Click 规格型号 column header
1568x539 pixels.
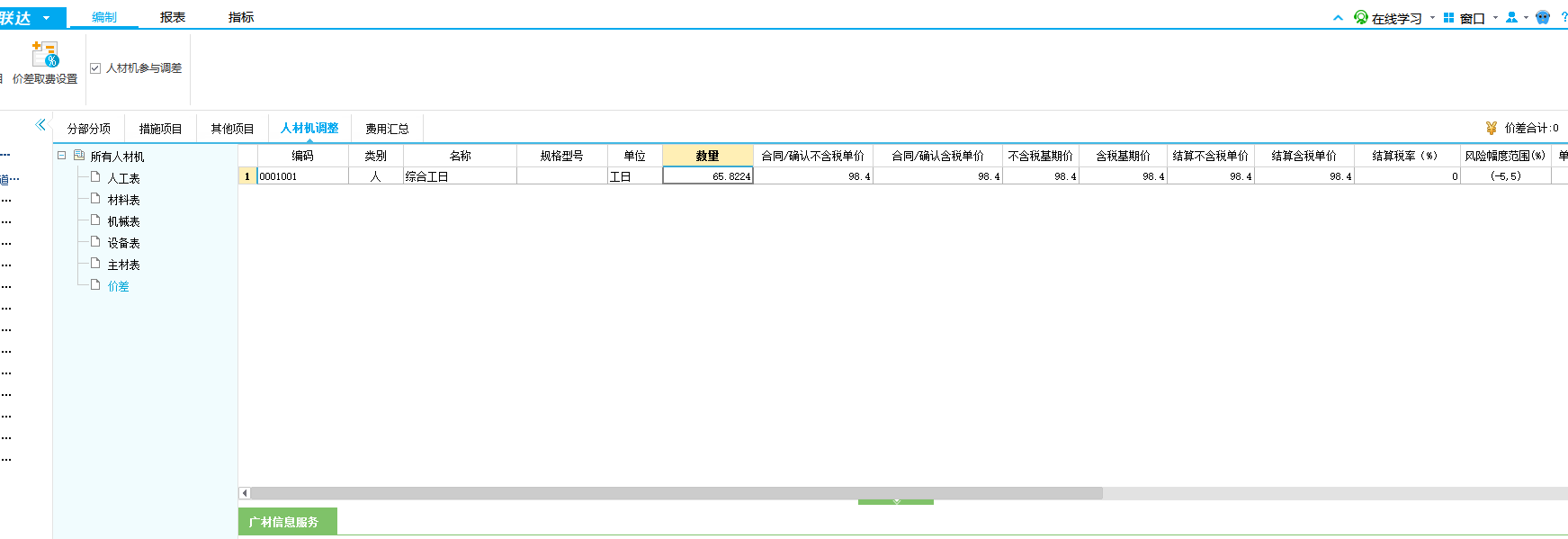click(x=562, y=156)
